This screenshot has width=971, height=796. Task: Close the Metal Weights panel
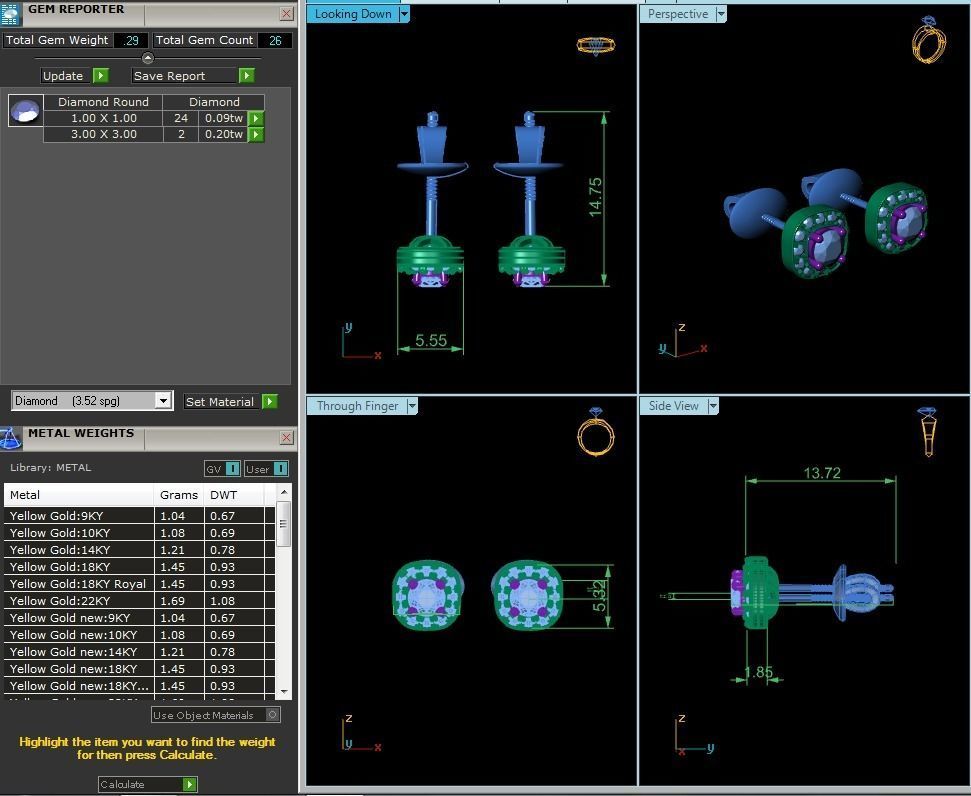(287, 438)
